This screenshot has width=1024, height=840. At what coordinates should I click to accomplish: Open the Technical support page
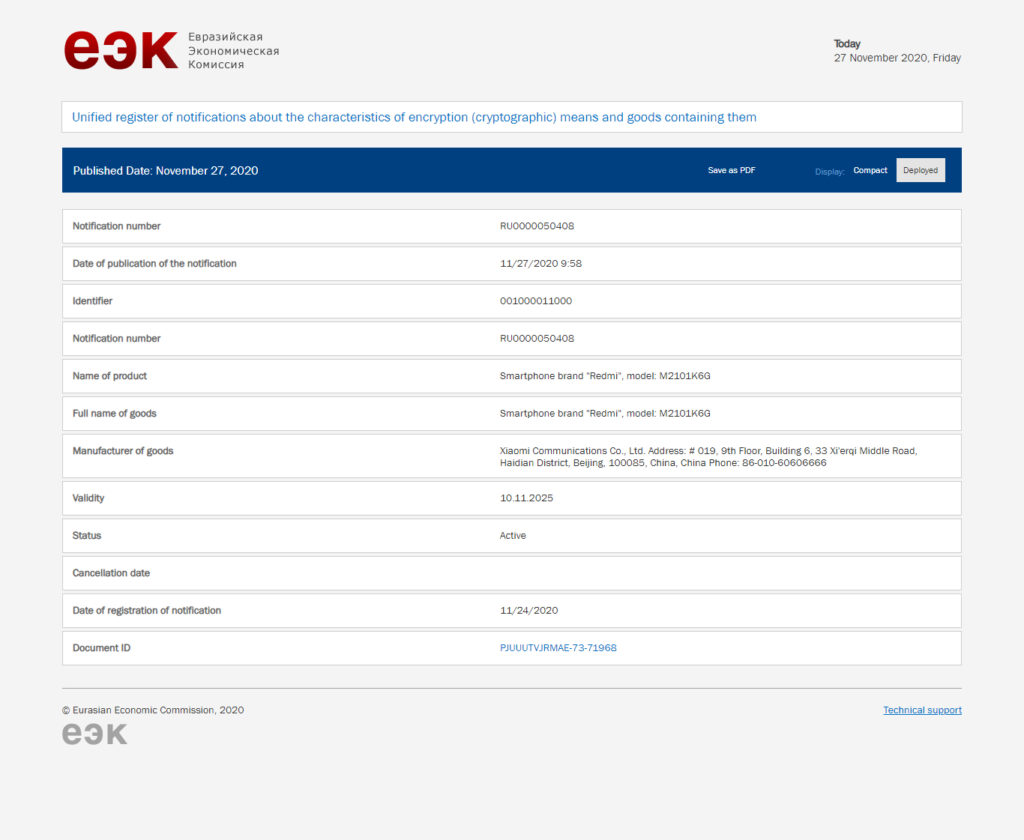(921, 710)
